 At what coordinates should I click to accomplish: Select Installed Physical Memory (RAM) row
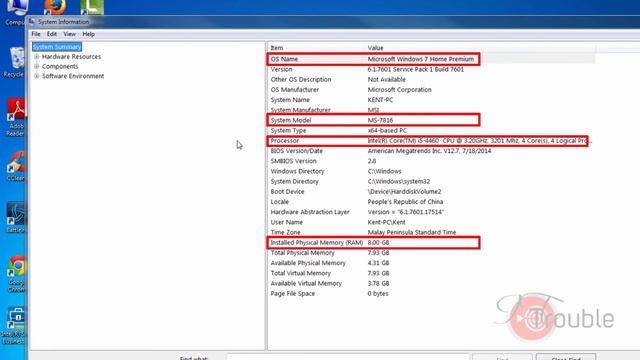[431, 243]
